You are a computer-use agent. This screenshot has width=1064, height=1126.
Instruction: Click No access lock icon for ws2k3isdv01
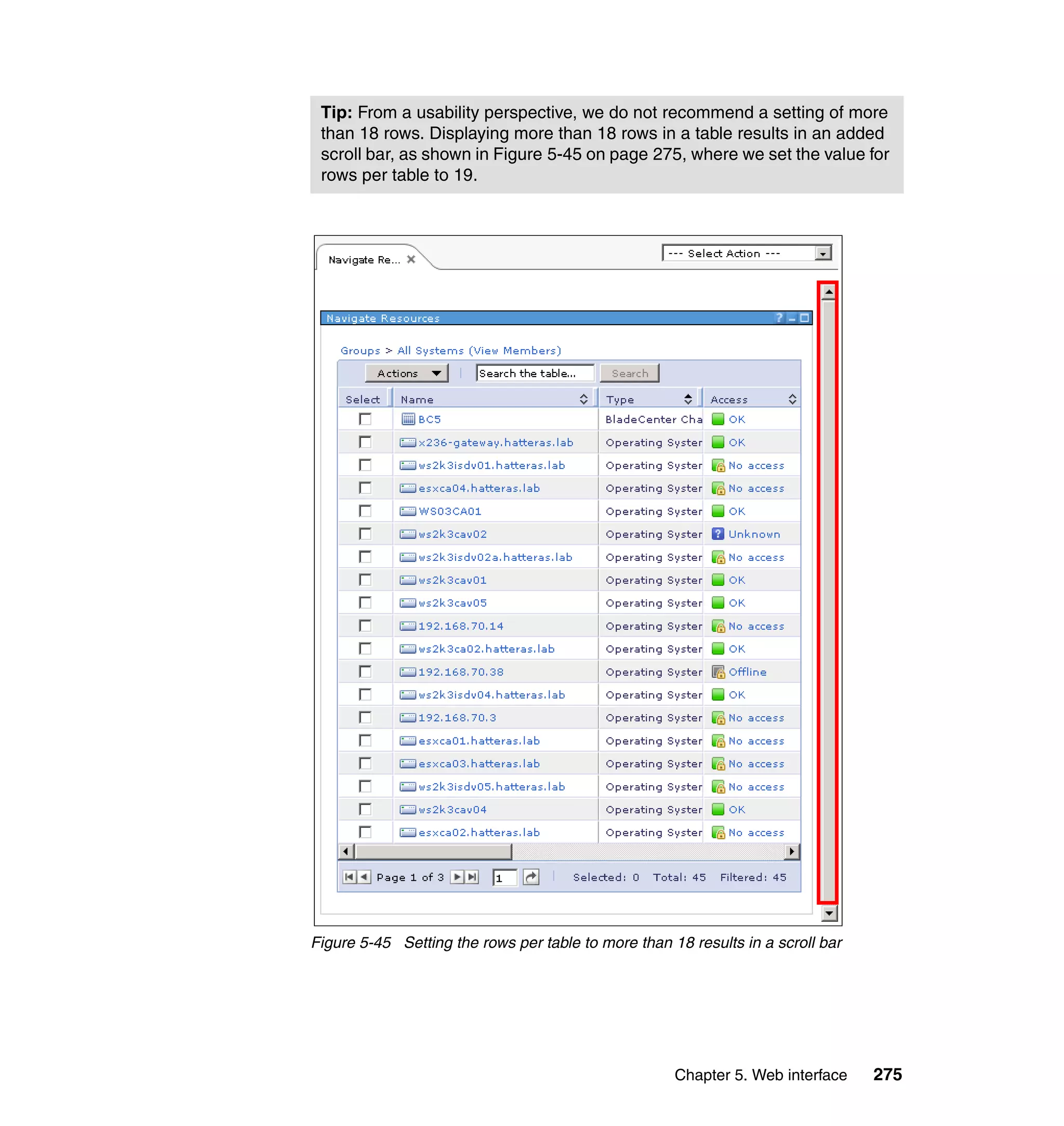(x=719, y=465)
